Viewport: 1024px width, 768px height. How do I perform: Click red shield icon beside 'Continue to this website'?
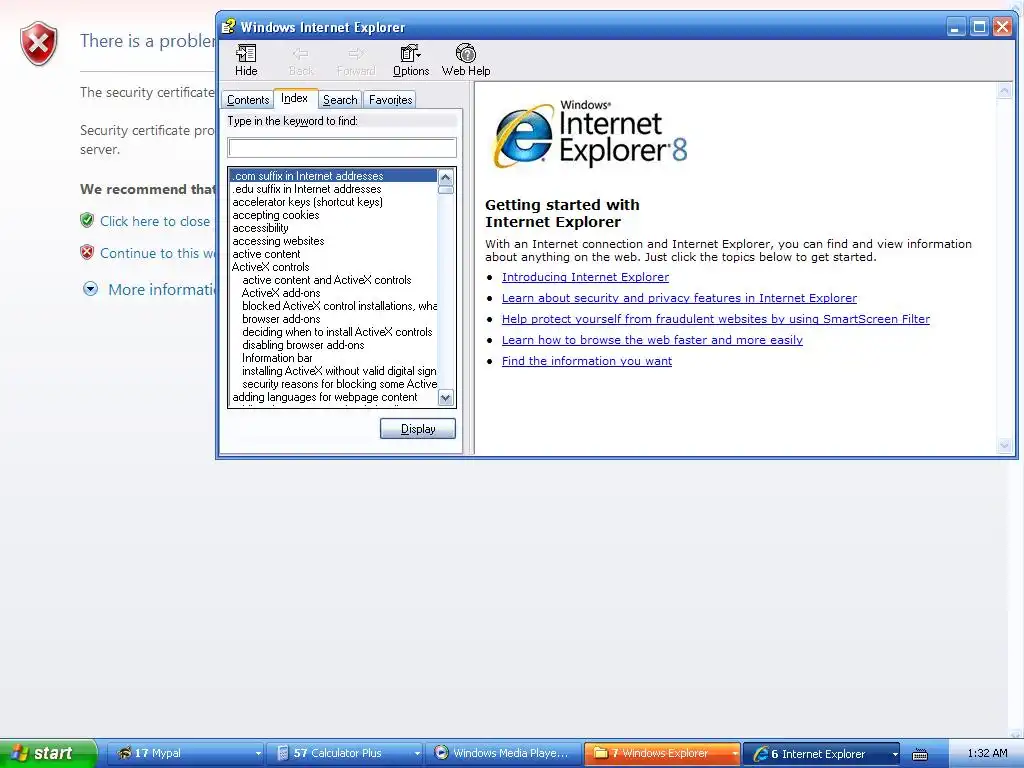87,252
